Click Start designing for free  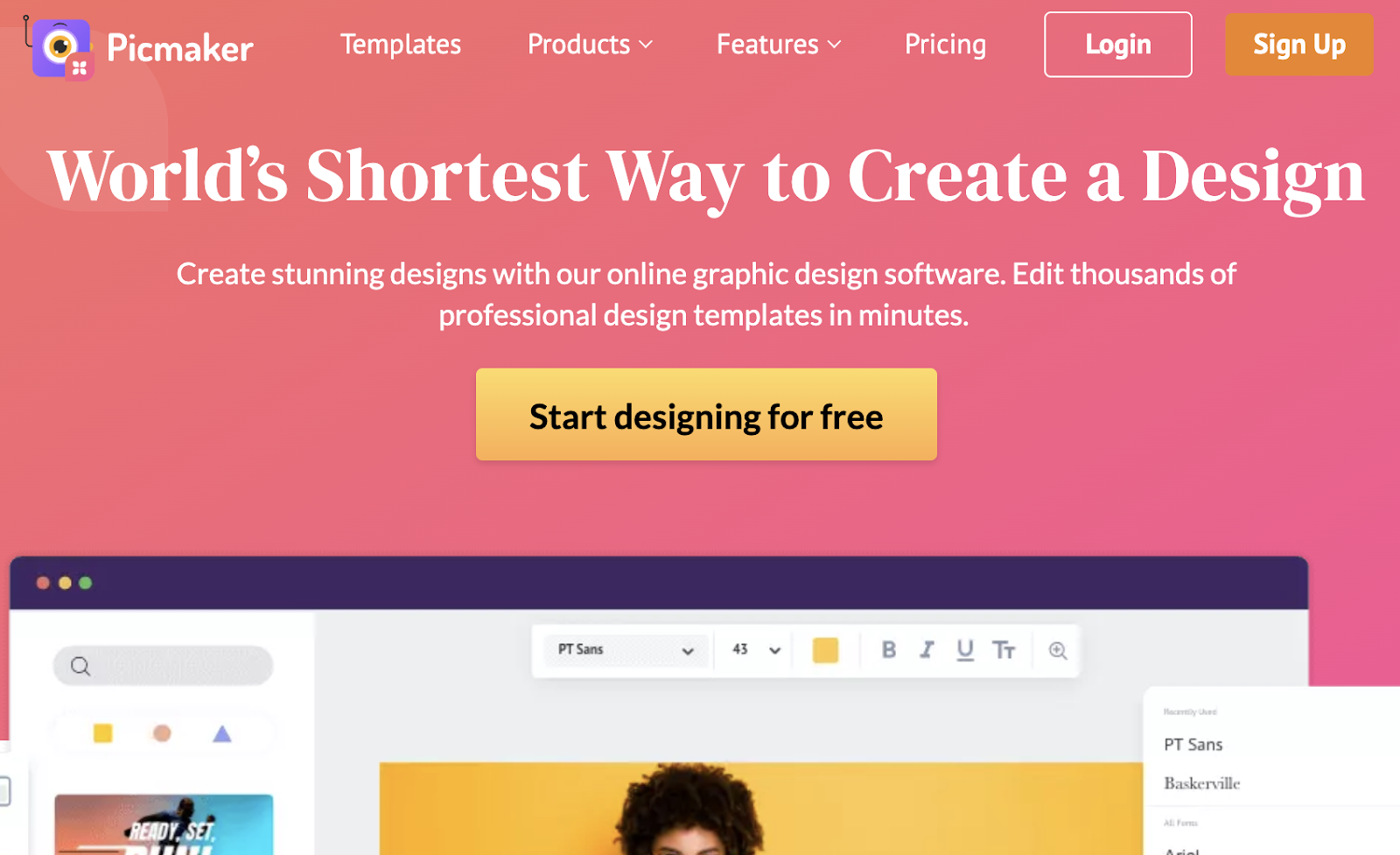click(x=706, y=415)
